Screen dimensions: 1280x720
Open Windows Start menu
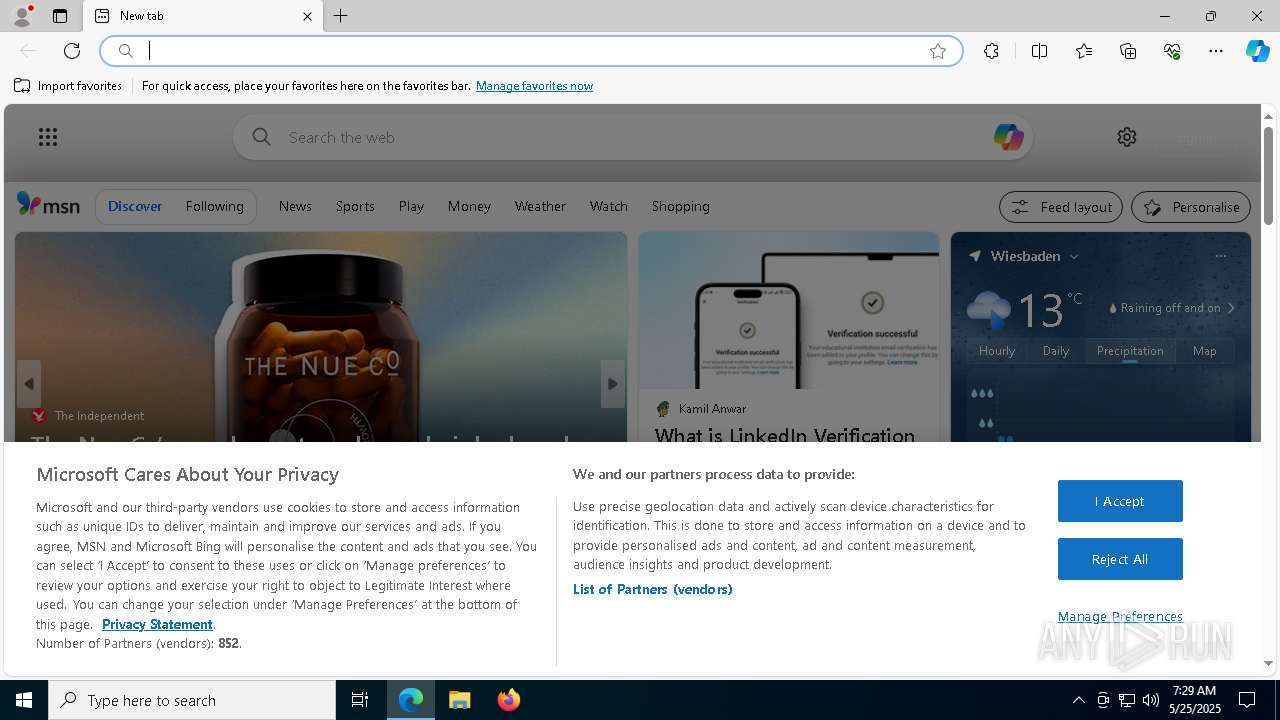click(x=24, y=700)
